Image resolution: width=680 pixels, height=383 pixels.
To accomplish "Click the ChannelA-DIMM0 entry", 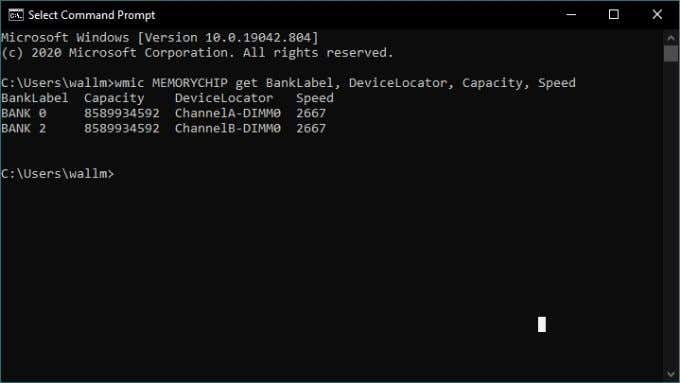I will click(x=228, y=113).
